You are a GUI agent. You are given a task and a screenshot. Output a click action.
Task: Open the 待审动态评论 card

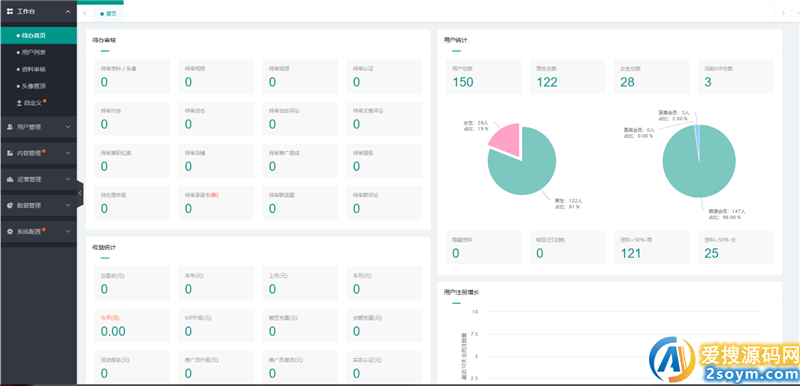[x=300, y=118]
